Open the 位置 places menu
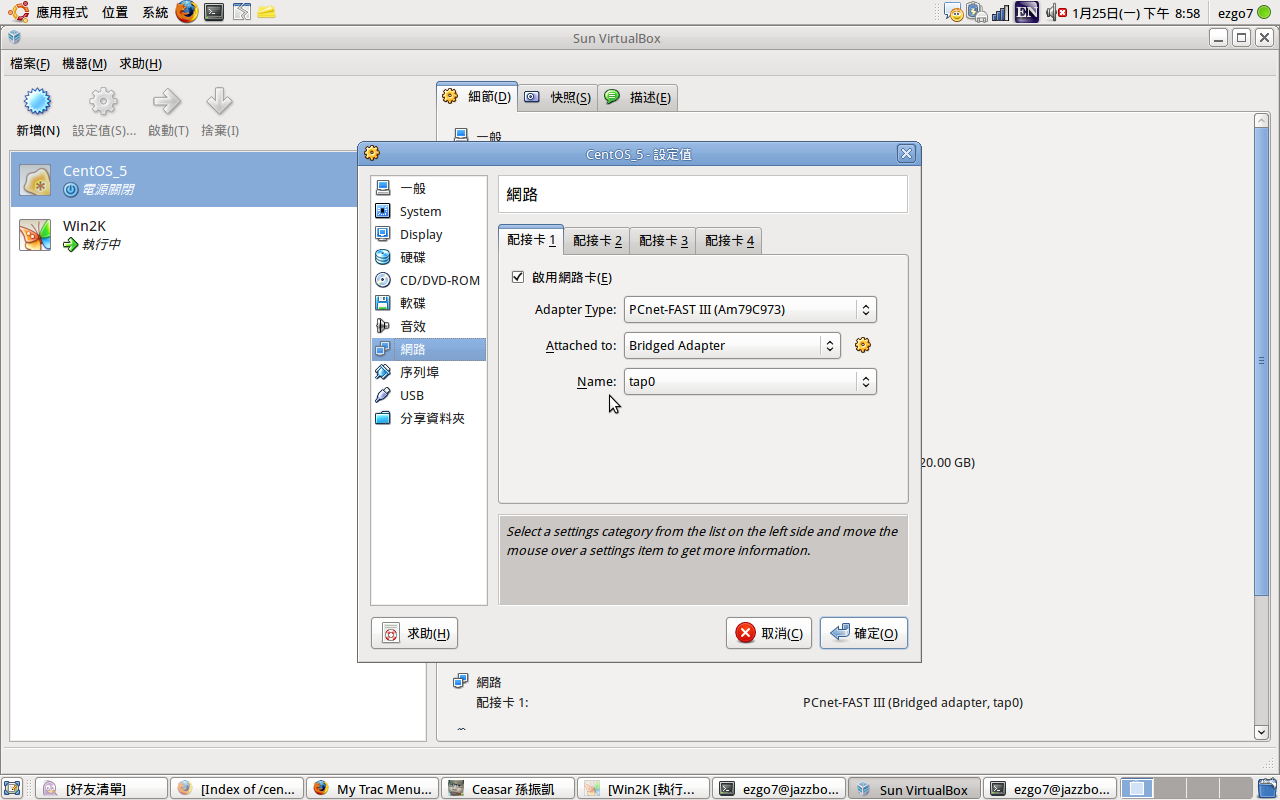 coord(115,12)
